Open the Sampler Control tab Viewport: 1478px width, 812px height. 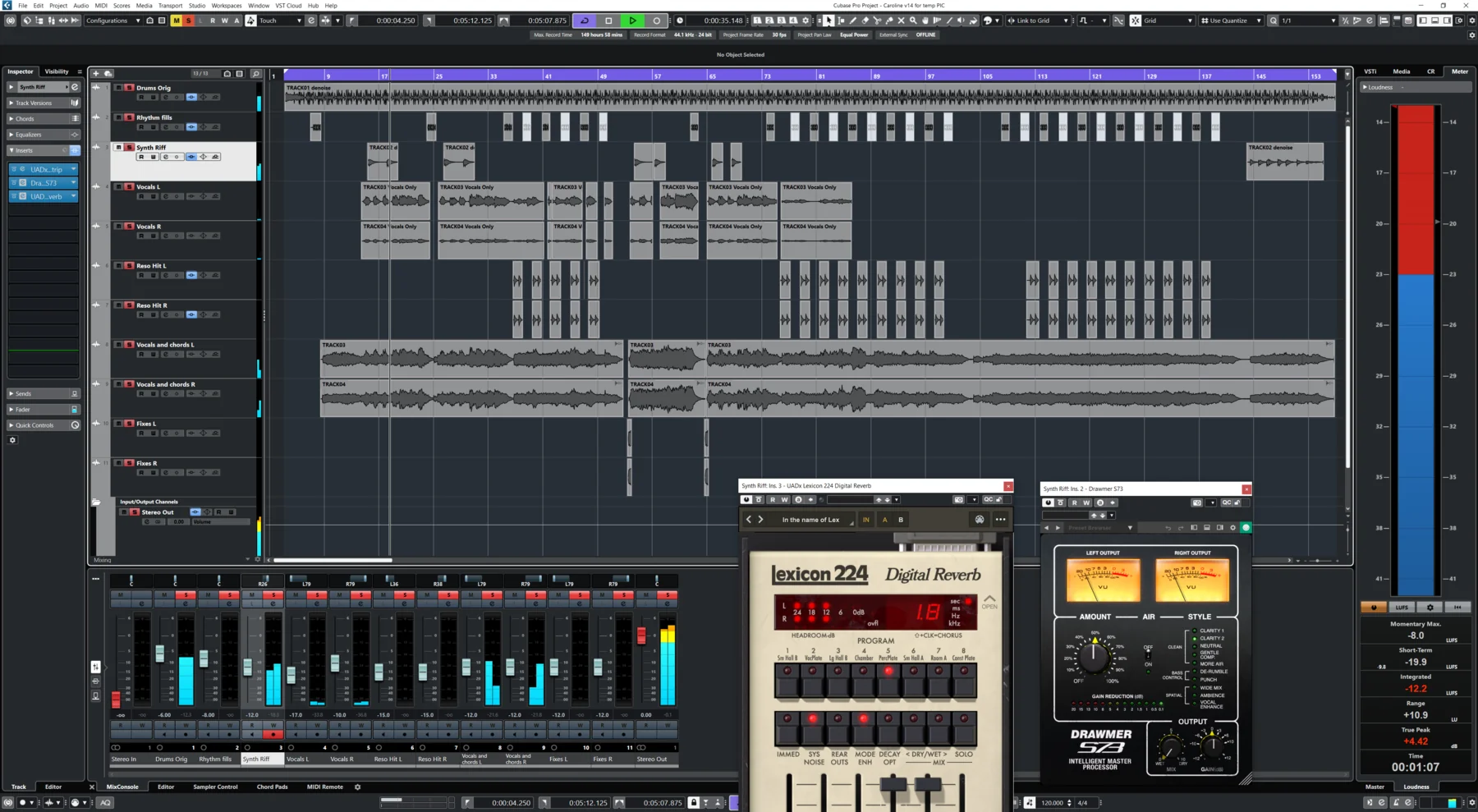[x=215, y=787]
